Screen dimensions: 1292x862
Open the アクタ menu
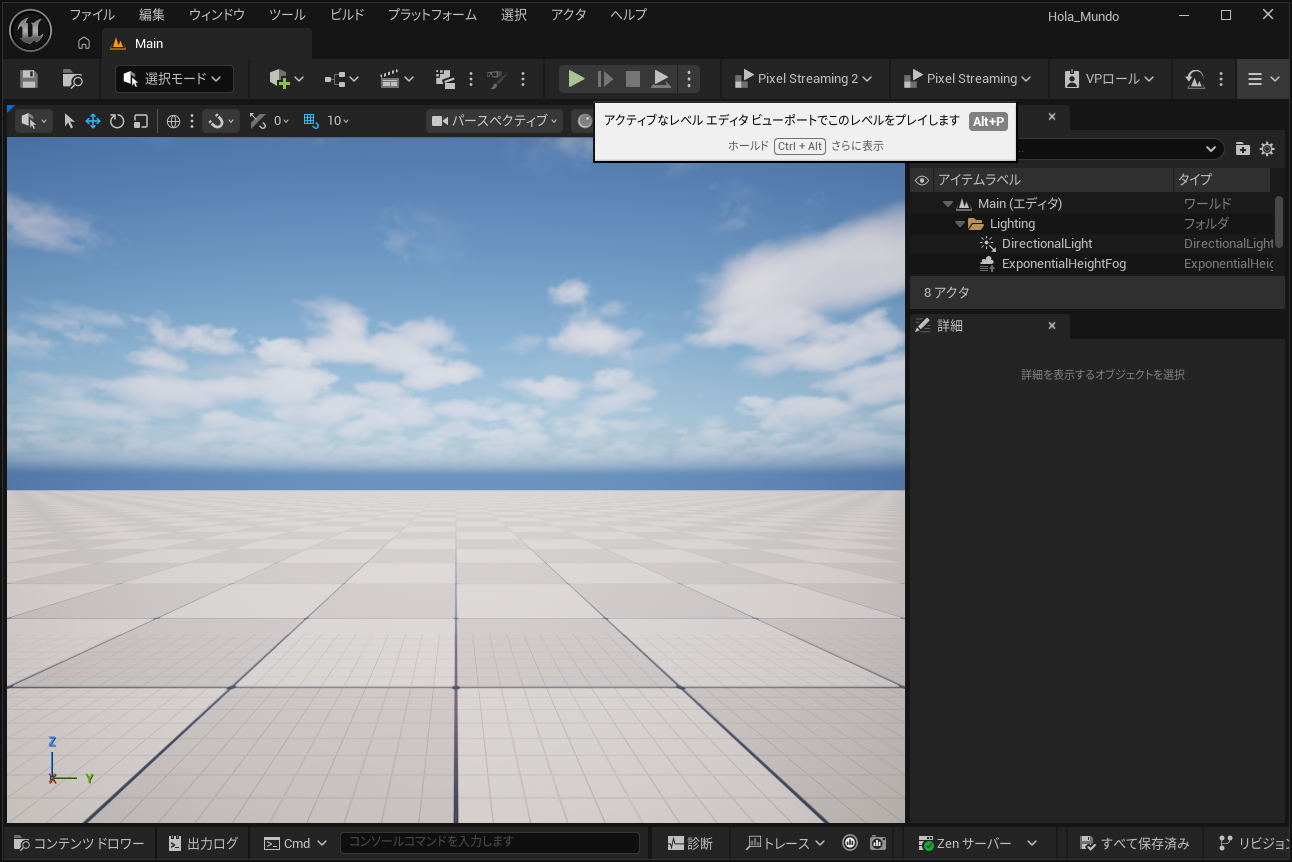[x=569, y=15]
